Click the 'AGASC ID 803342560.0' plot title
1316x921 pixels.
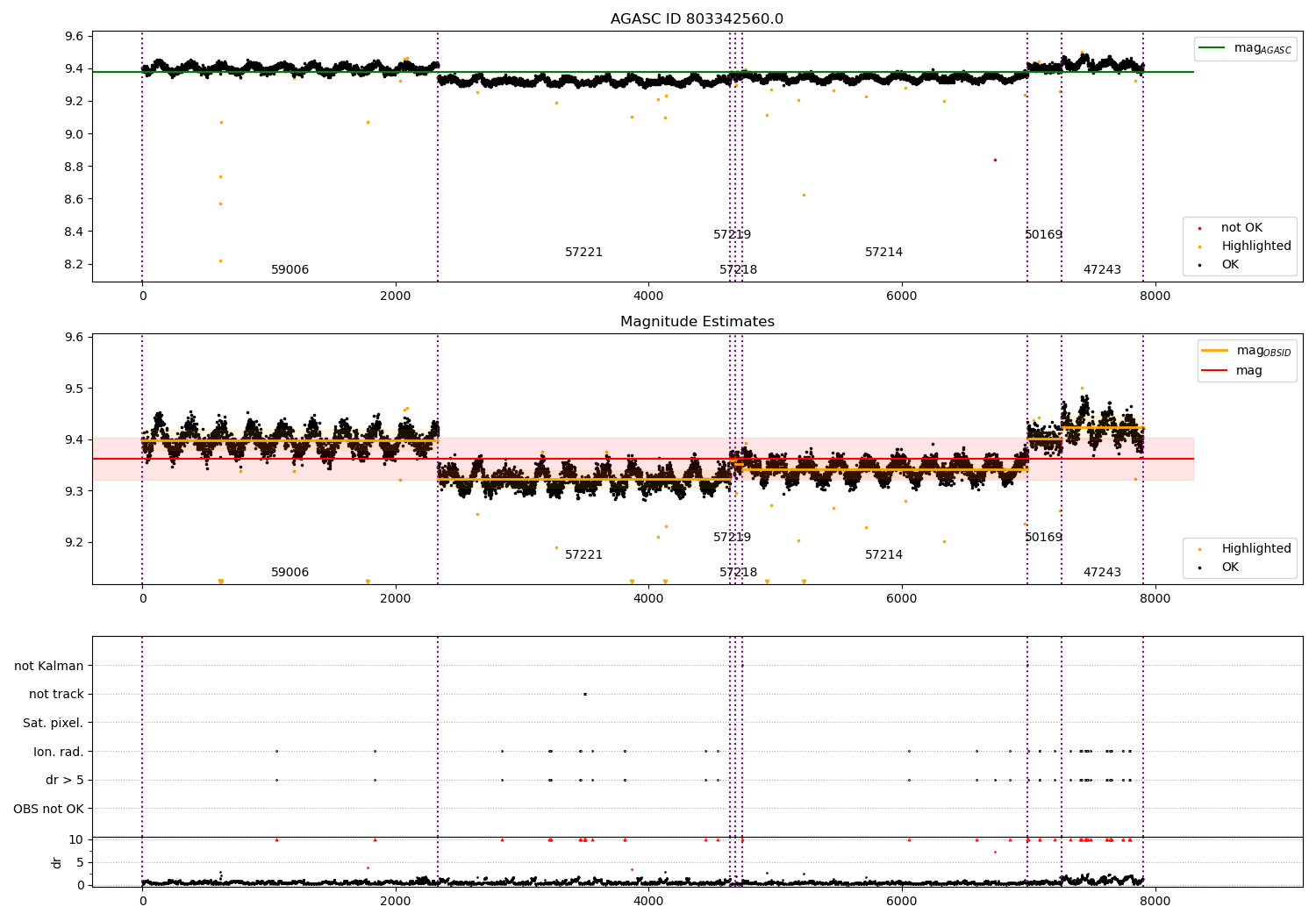tap(697, 19)
